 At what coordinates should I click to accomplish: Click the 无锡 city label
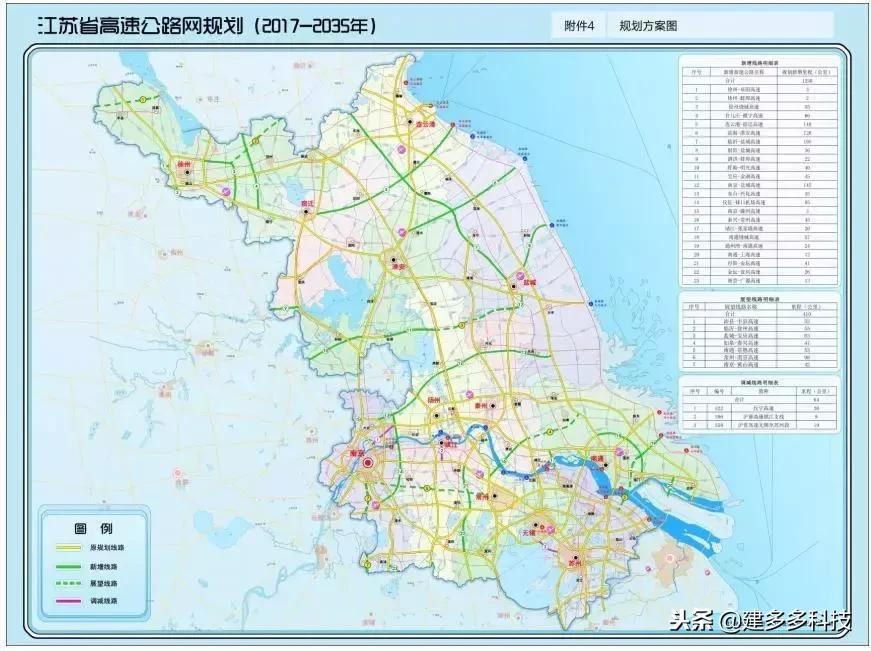tap(528, 532)
